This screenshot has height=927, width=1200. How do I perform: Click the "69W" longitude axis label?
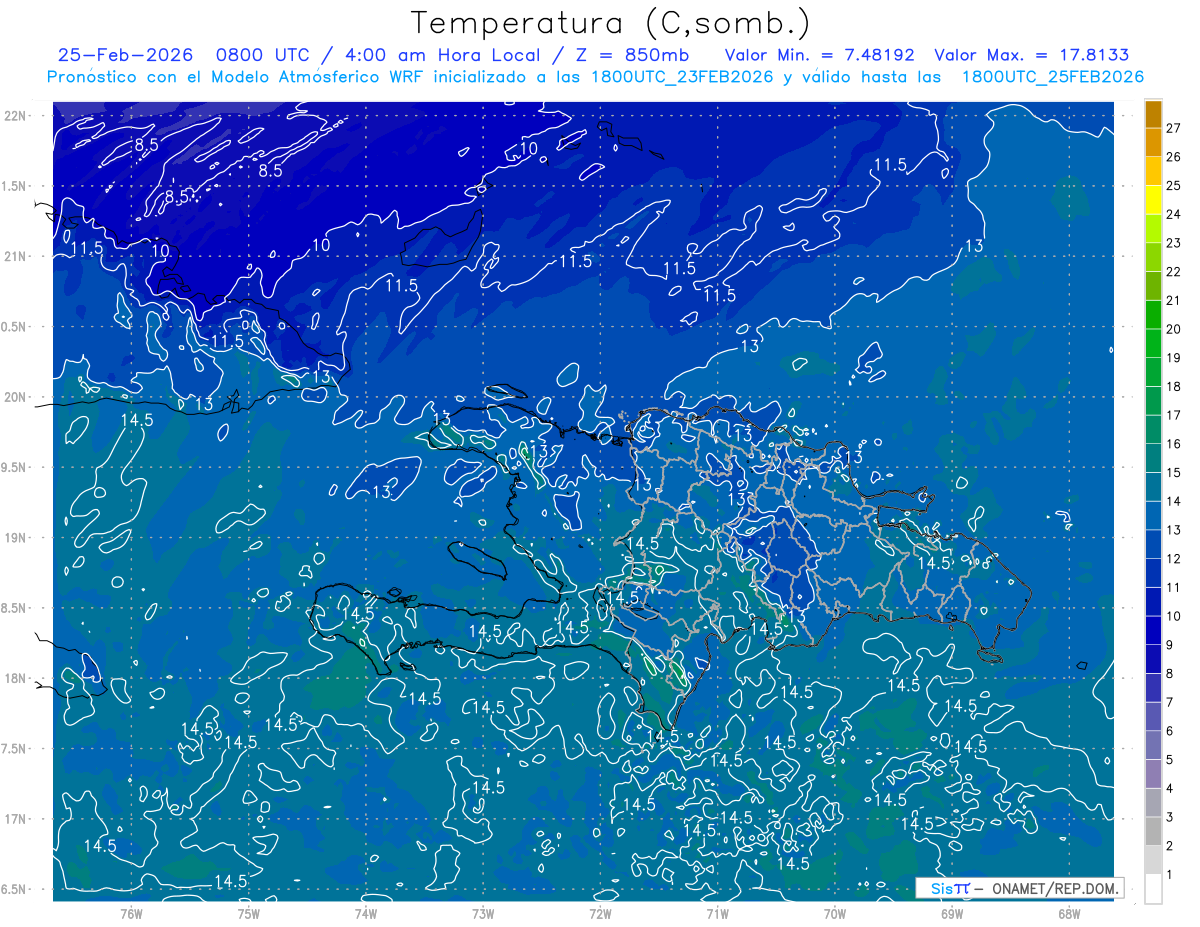click(952, 913)
